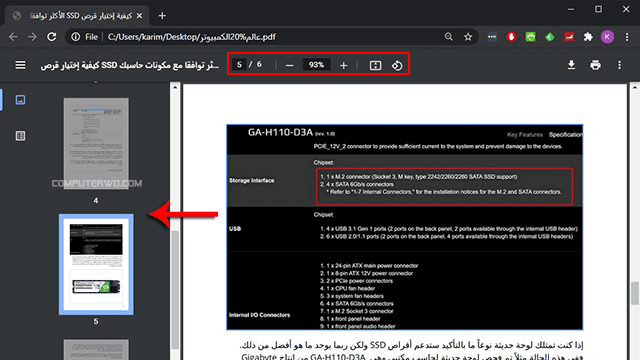
Task: Reload the PDF page
Action: (x=51, y=37)
